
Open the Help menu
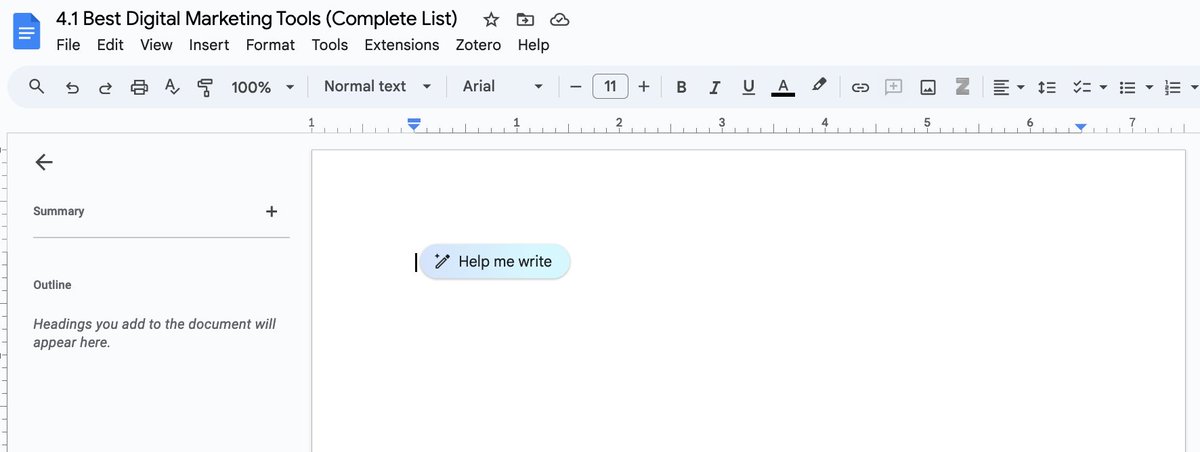tap(533, 45)
